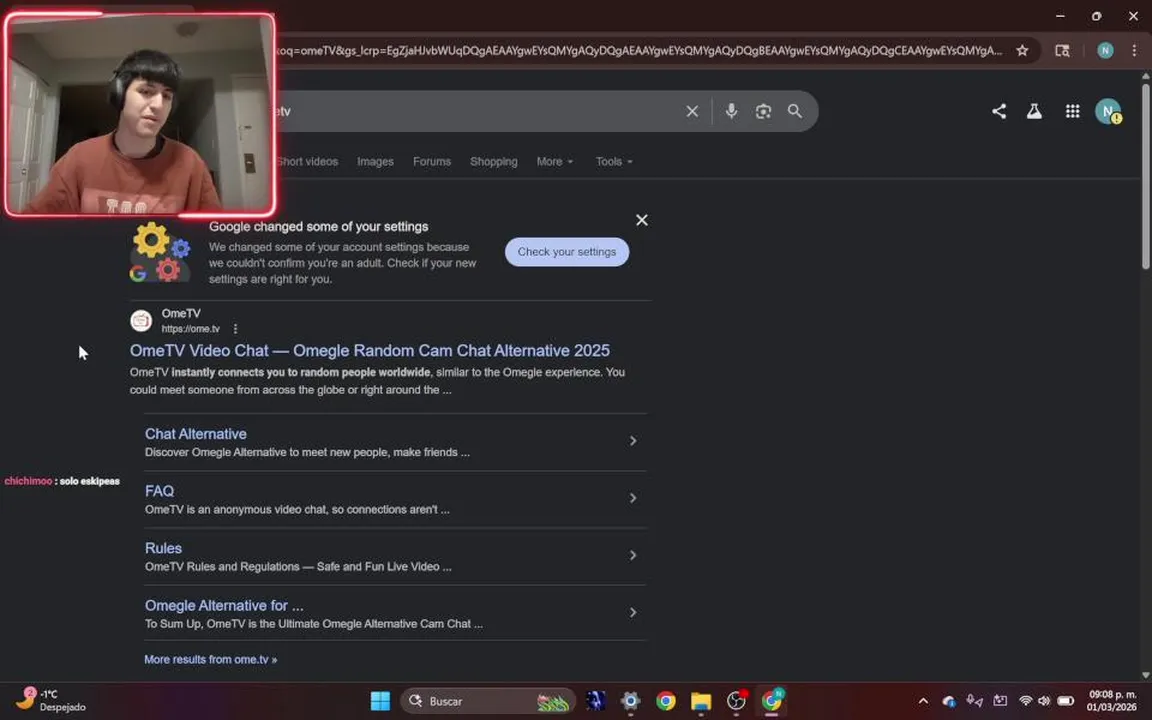The height and width of the screenshot is (720, 1152).
Task: Open the volume tray icon
Action: tap(1044, 701)
